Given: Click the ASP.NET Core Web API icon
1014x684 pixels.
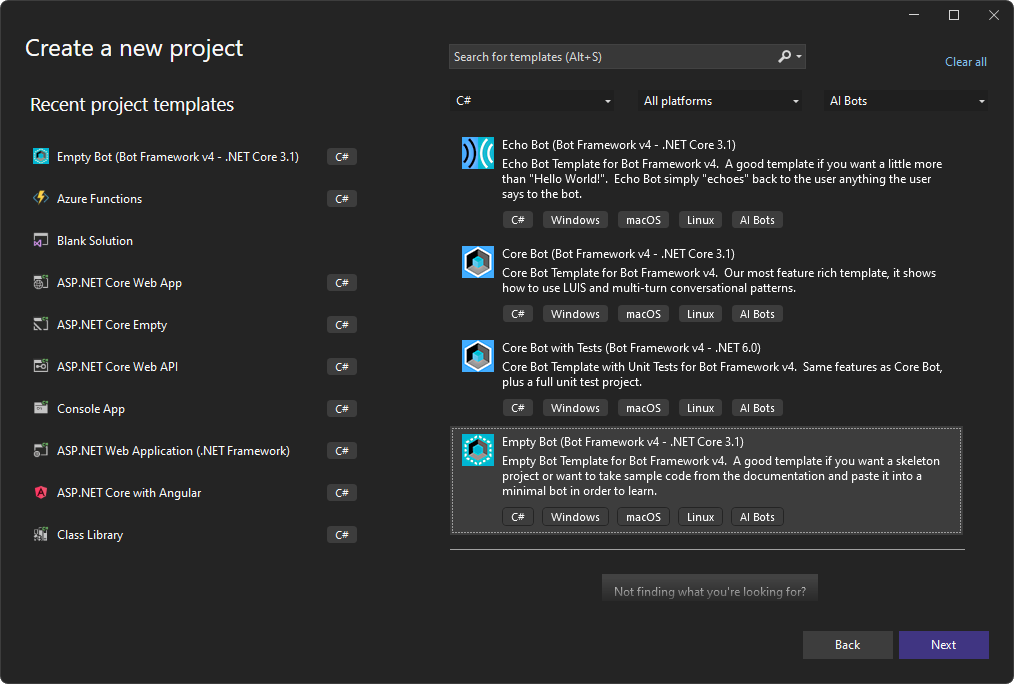Looking at the screenshot, I should click(x=40, y=366).
